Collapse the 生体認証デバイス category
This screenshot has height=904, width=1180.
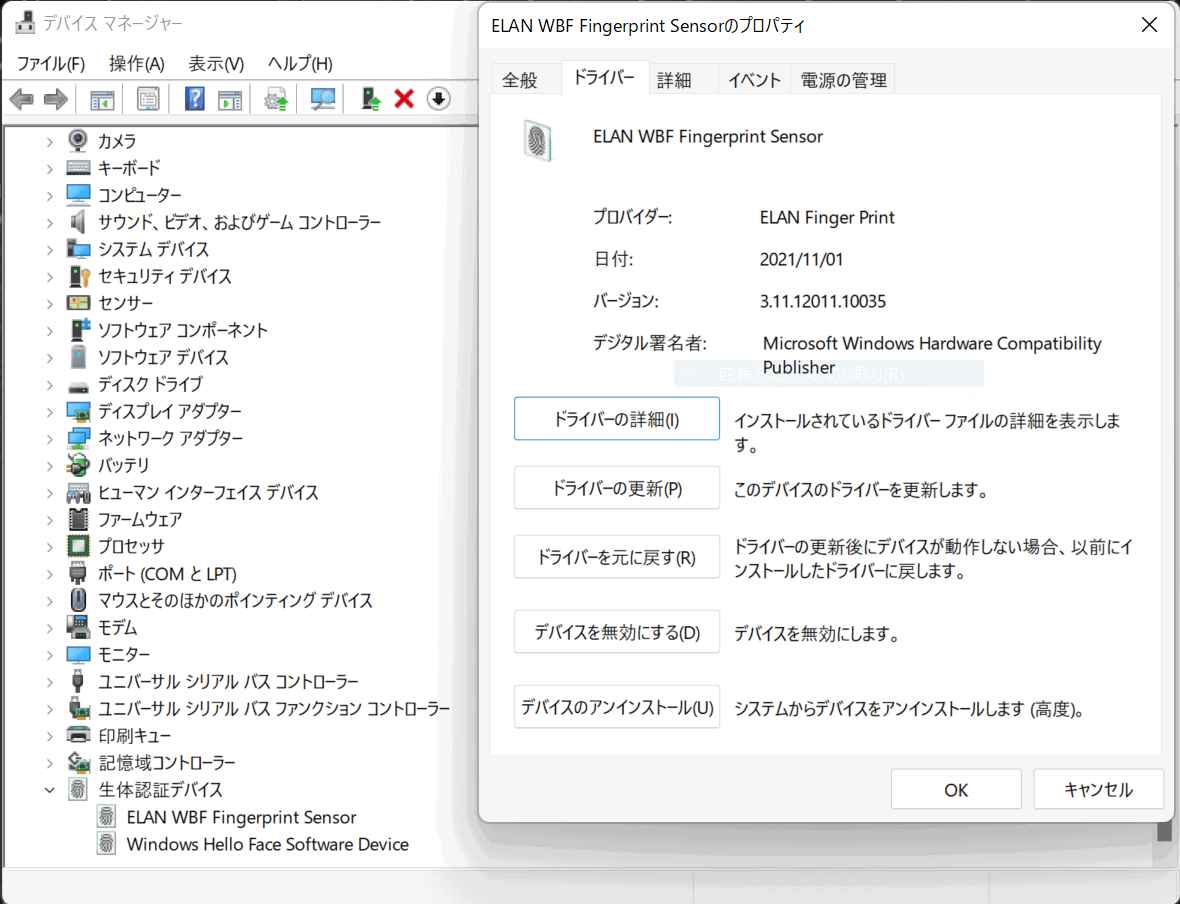(x=50, y=790)
